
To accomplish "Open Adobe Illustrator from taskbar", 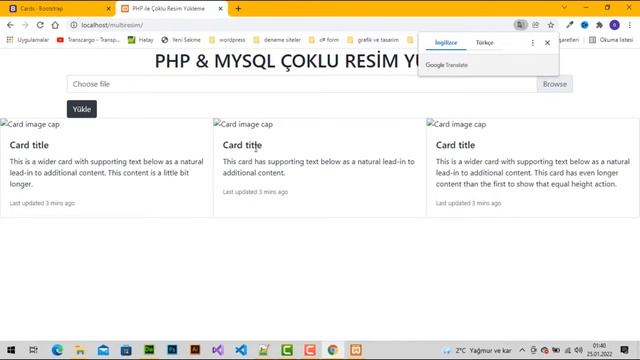I will (x=195, y=350).
